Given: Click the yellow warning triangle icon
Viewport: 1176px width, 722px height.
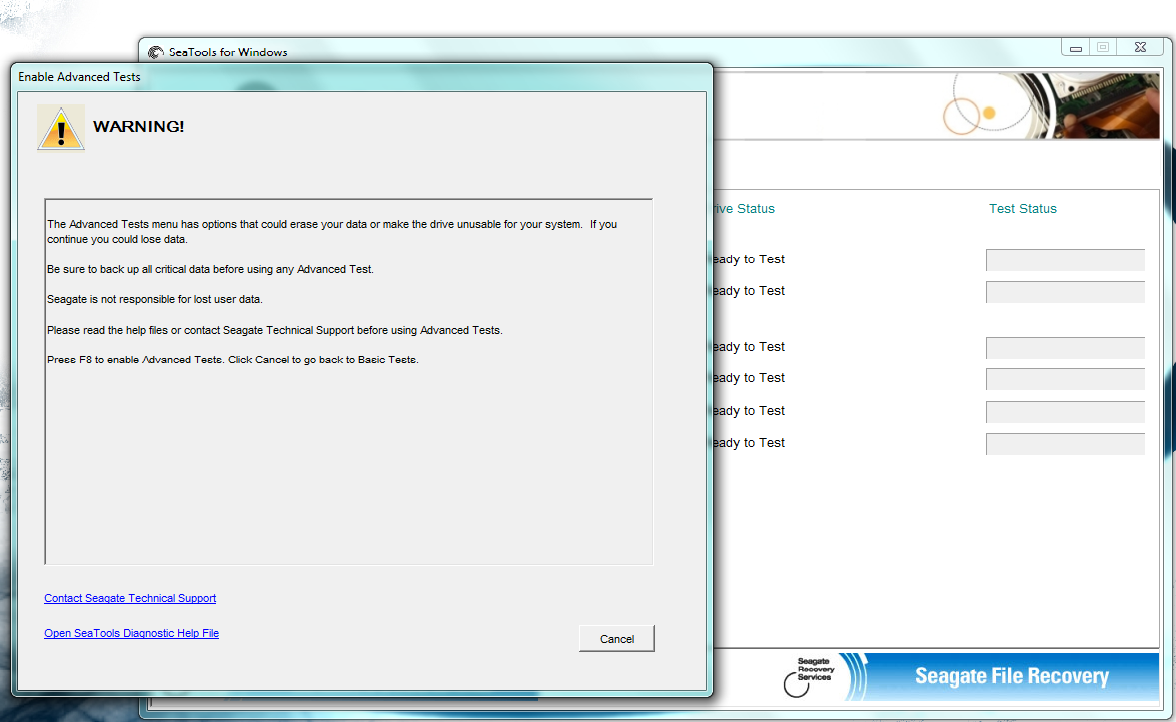Looking at the screenshot, I should point(61,128).
